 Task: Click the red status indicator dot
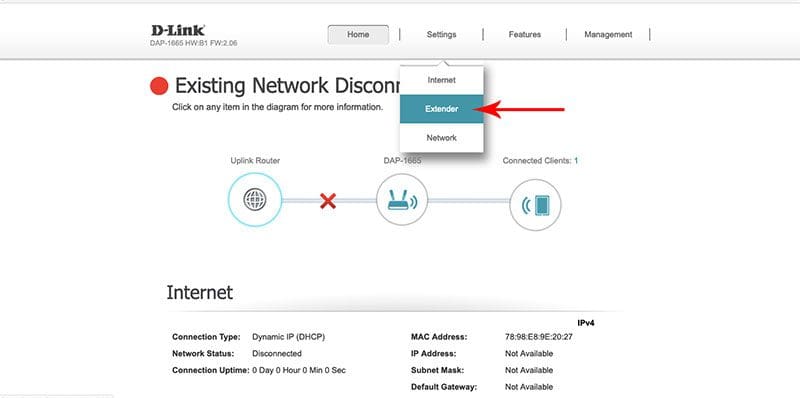click(x=159, y=86)
